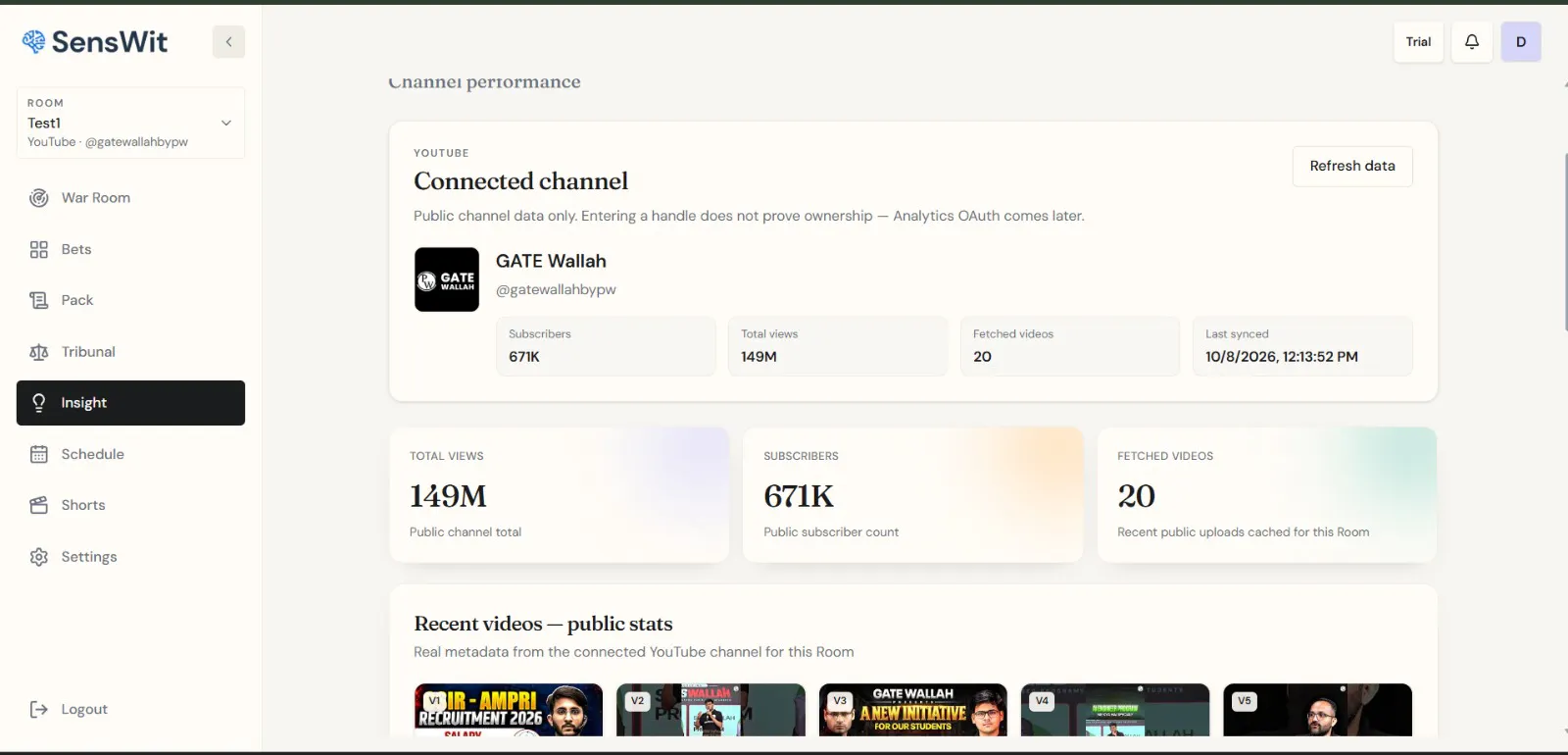1568x755 pixels.
Task: Open the notifications bell
Action: point(1472,41)
